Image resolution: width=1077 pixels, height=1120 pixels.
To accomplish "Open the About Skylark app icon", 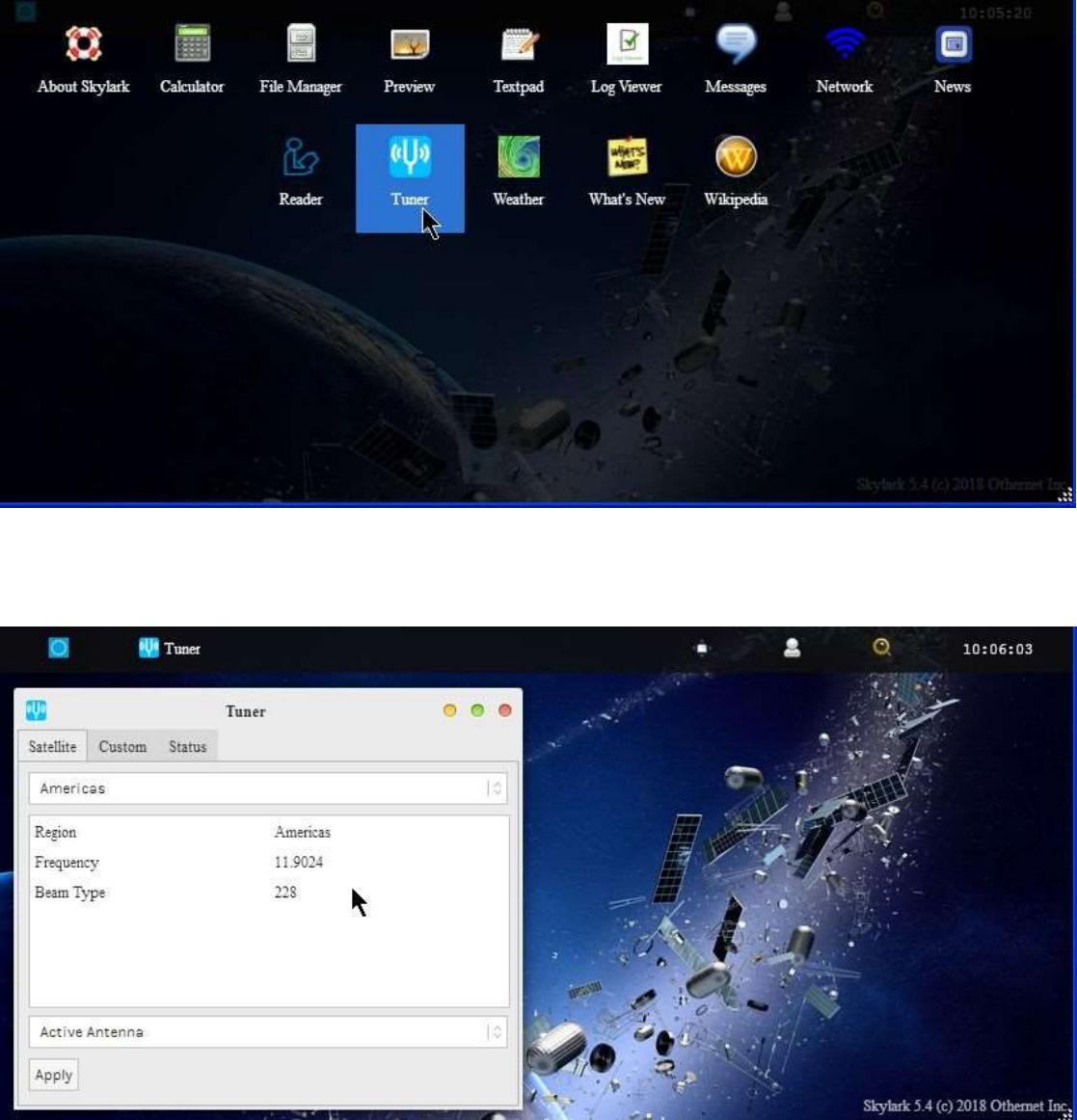I will click(83, 61).
